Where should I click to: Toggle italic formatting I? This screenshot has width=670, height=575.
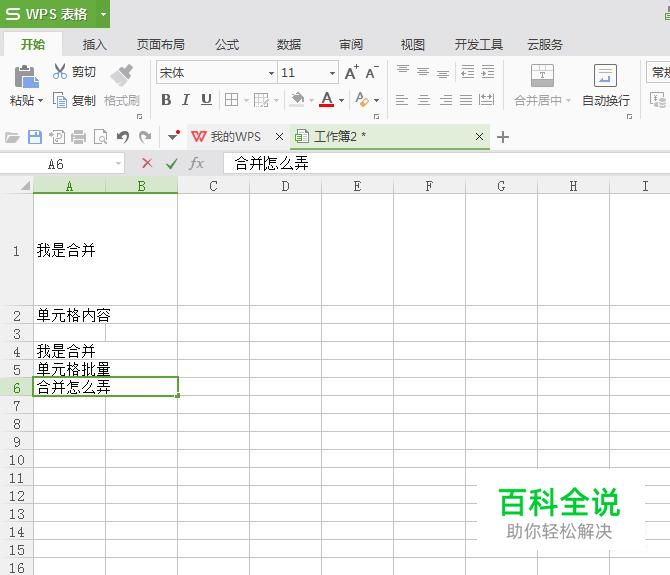coord(185,100)
